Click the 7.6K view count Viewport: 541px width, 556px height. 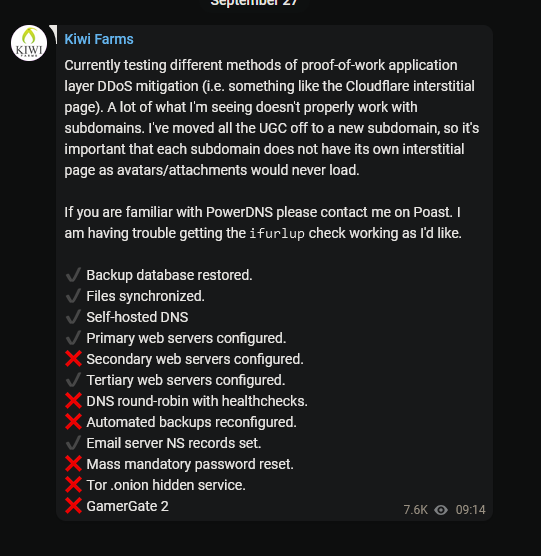tap(415, 510)
